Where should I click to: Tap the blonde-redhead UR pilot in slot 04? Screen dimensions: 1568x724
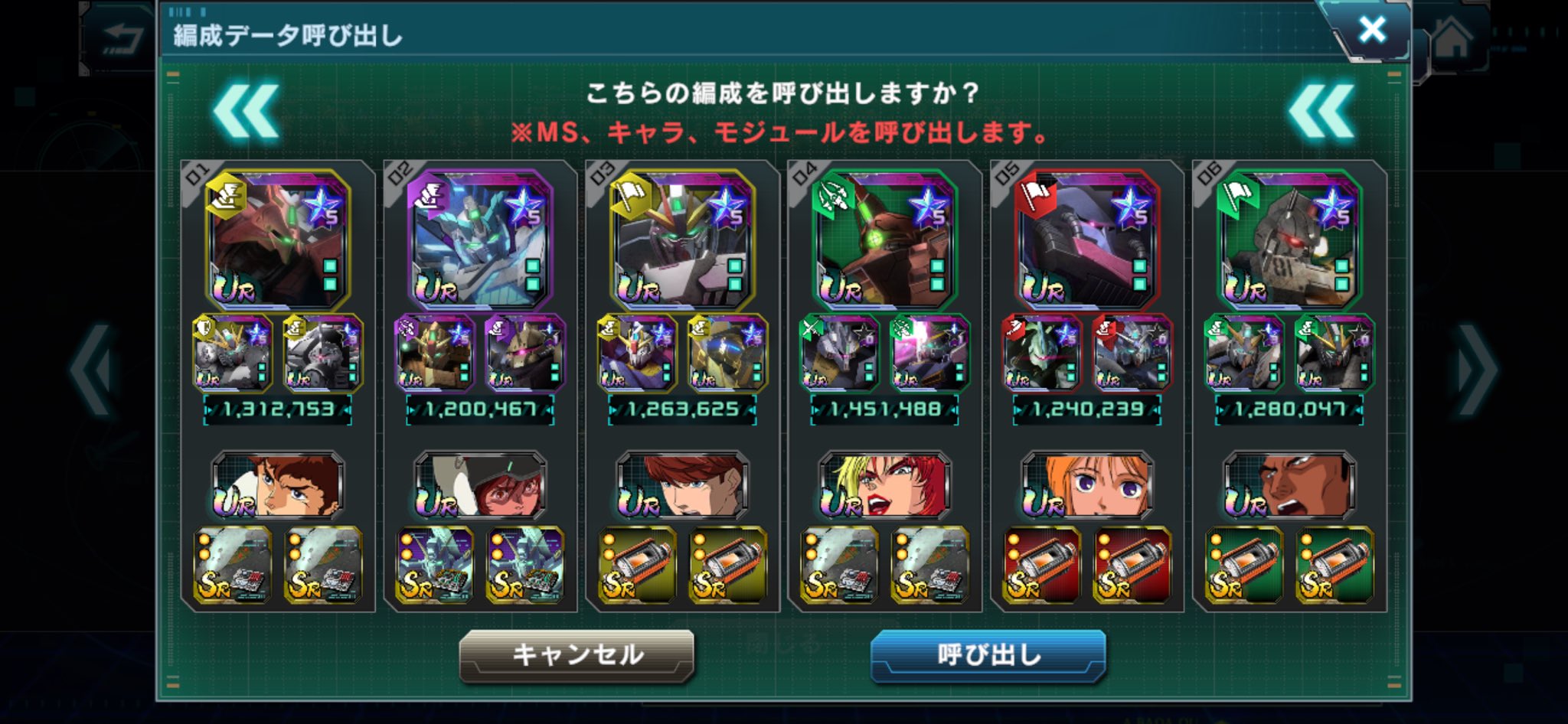pos(885,485)
